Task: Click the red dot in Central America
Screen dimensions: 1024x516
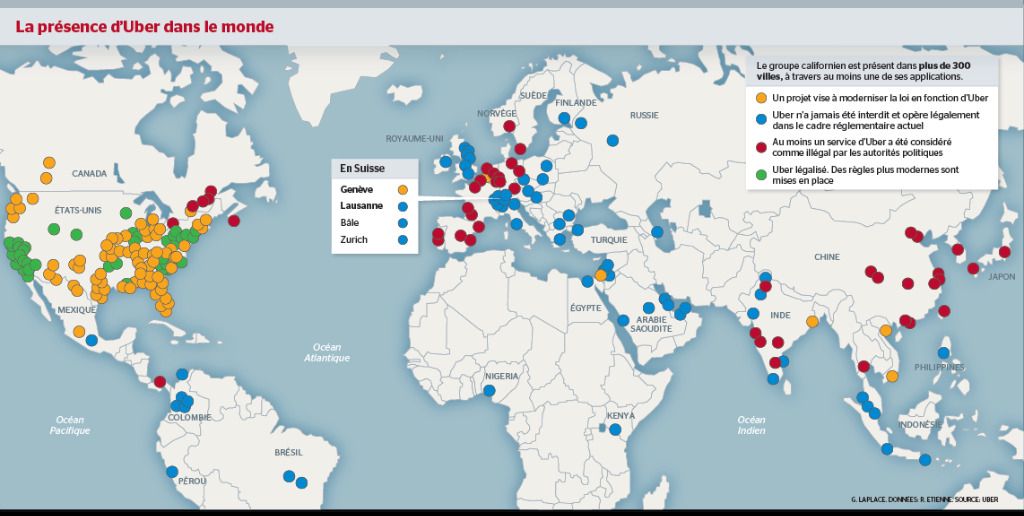Action: [160, 381]
